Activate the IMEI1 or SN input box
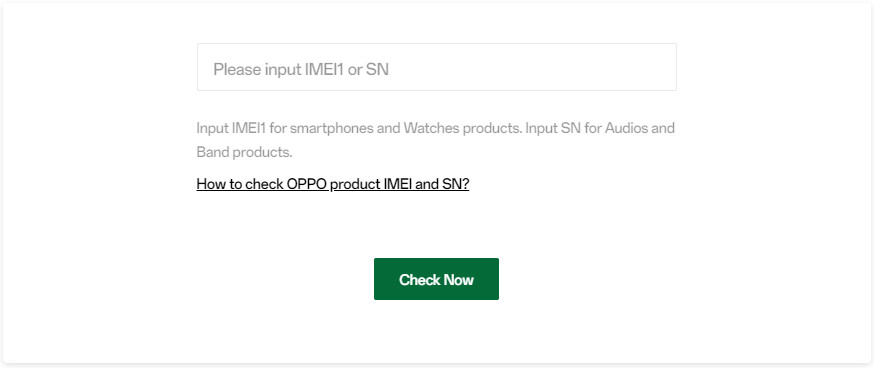This screenshot has width=874, height=368. tap(436, 67)
